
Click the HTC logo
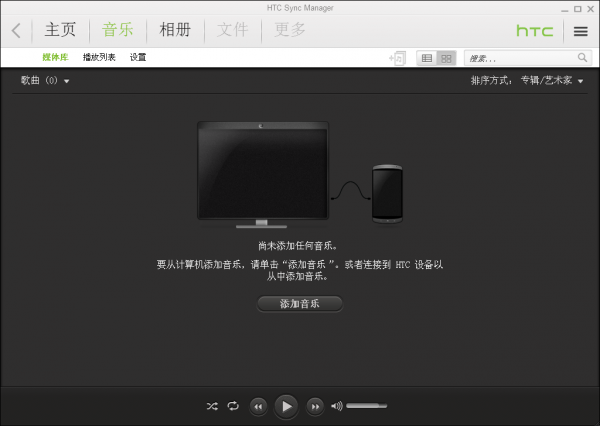[535, 31]
